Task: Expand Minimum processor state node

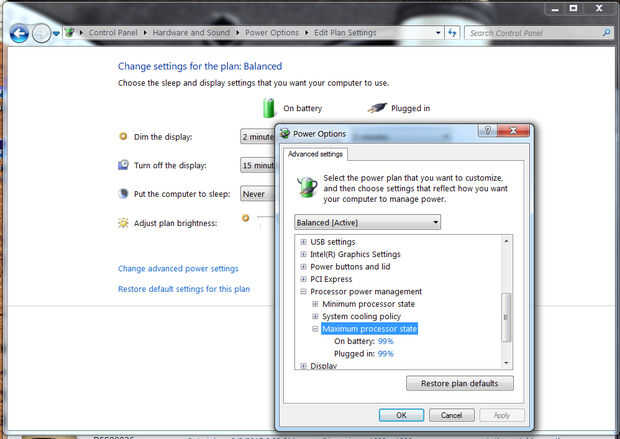Action: (315, 304)
